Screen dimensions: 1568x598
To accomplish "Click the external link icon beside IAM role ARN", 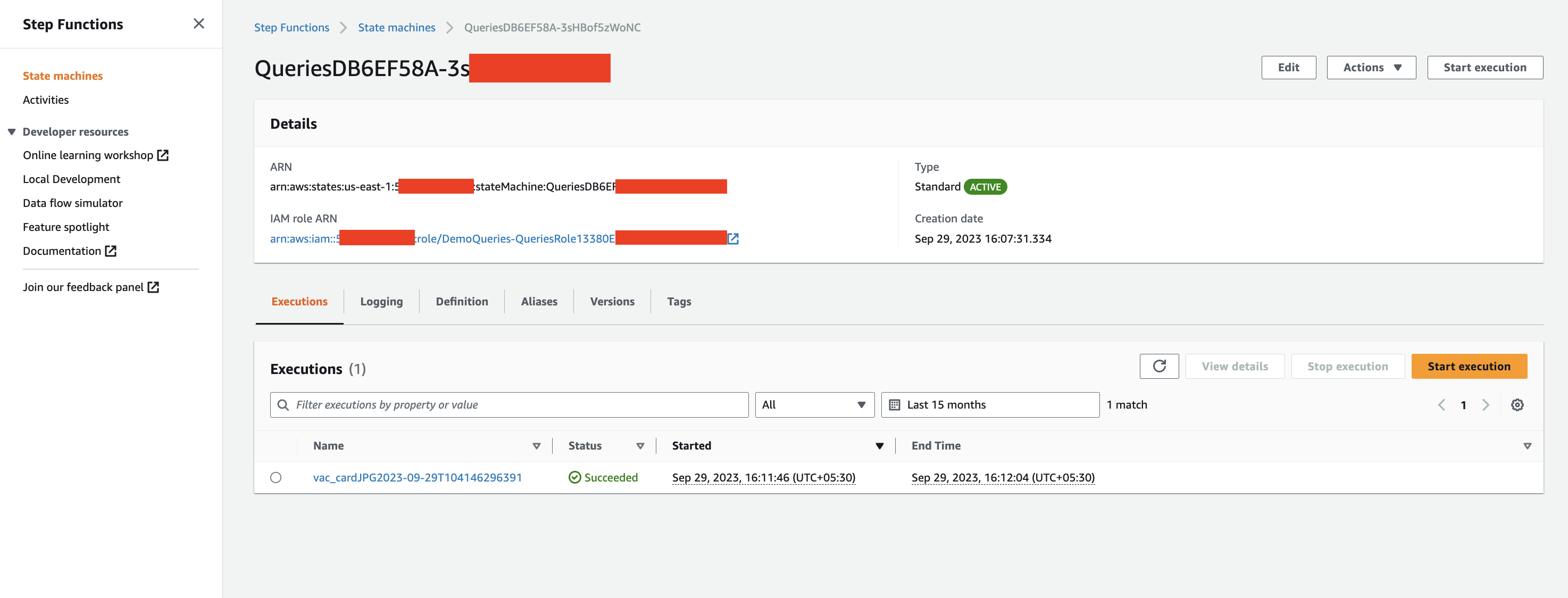I will (733, 239).
